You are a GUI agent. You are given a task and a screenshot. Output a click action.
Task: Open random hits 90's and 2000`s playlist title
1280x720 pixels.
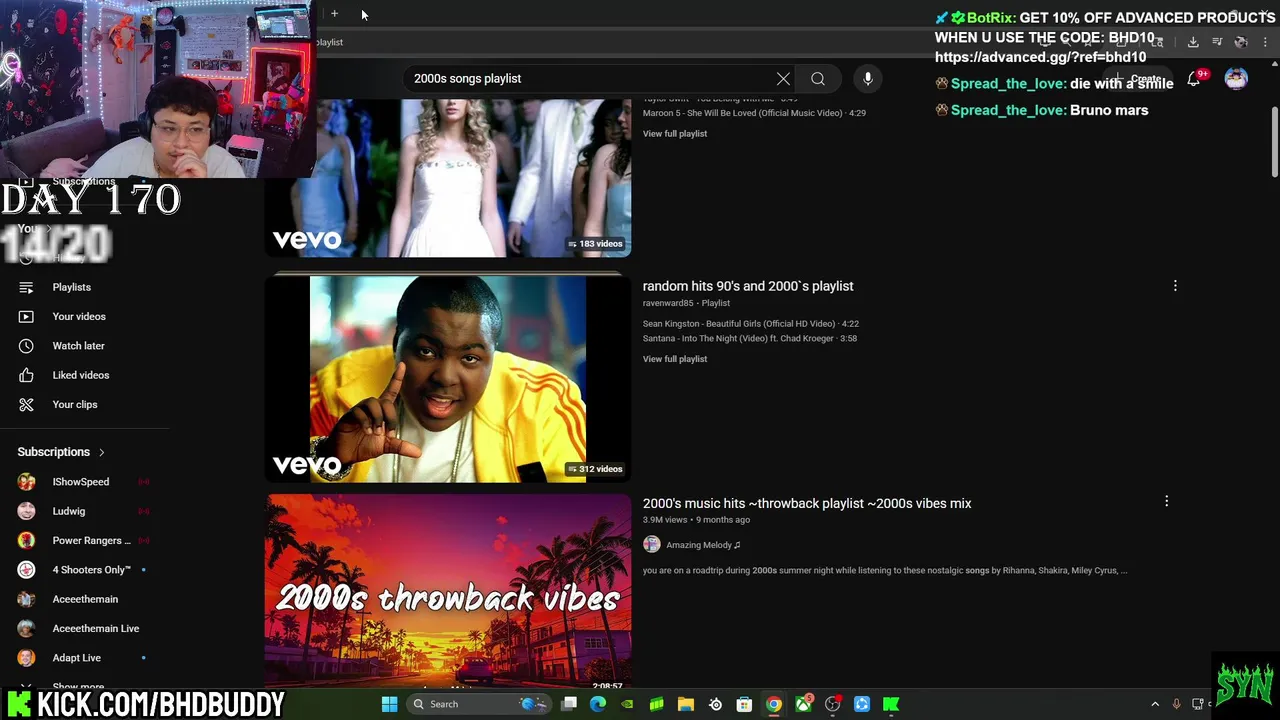coord(748,286)
